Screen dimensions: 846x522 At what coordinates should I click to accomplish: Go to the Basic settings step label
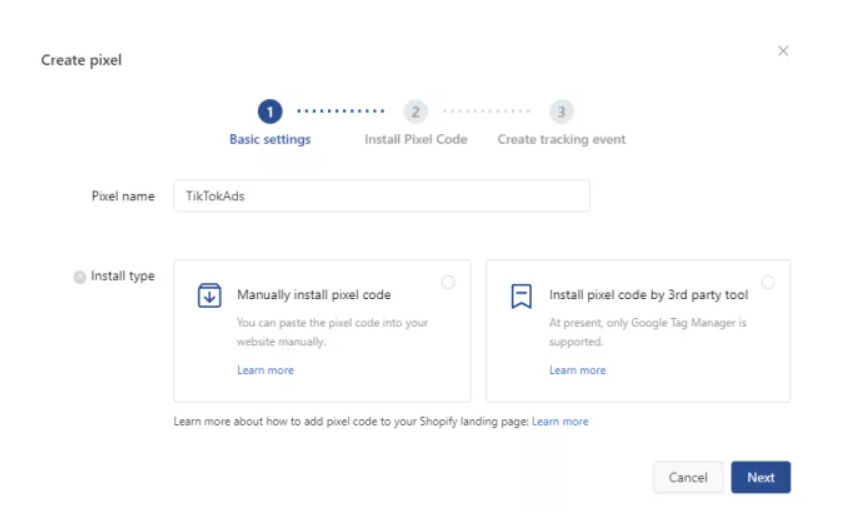pos(270,139)
